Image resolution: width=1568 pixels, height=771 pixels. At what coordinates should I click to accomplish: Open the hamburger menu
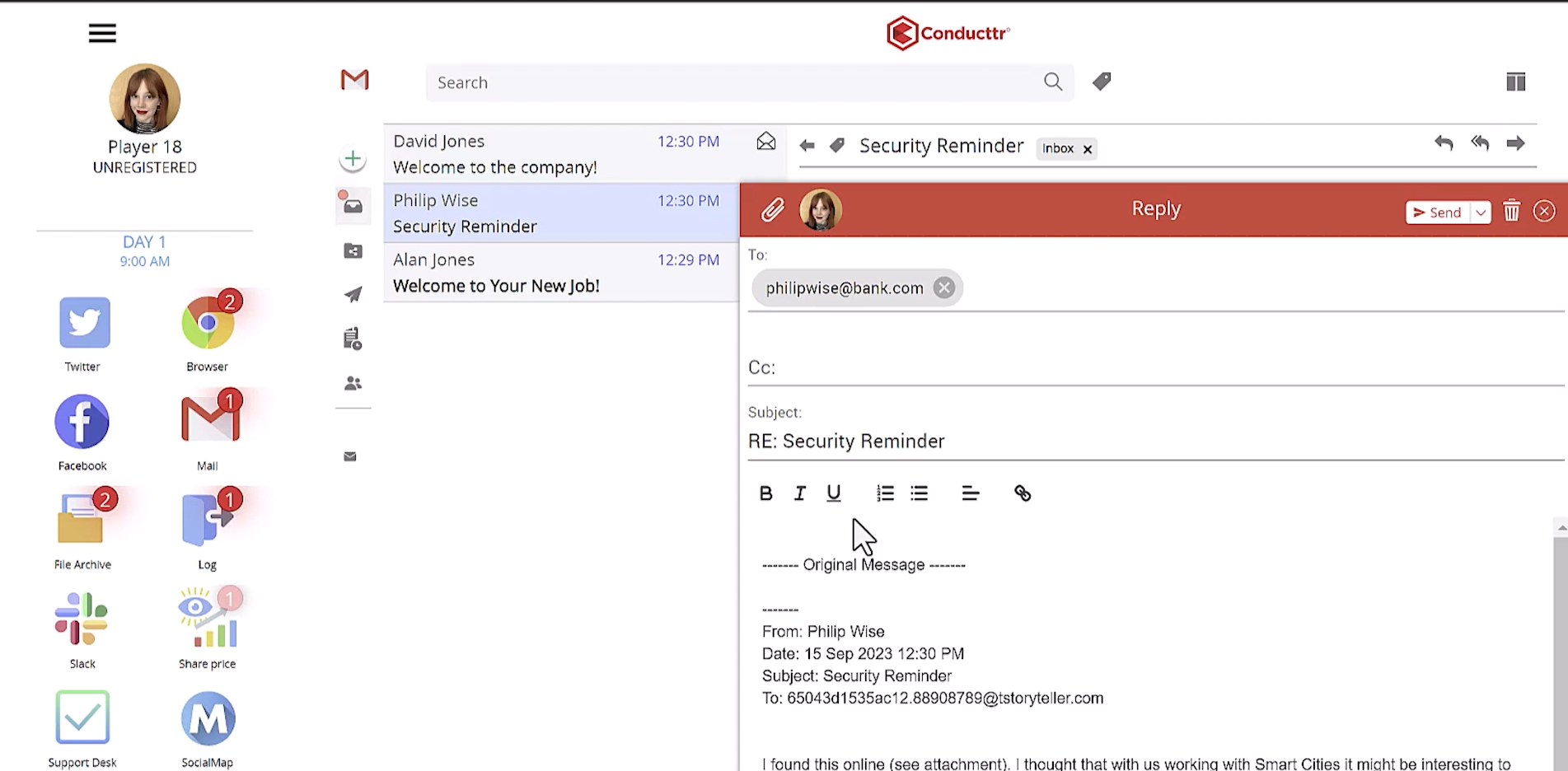[x=103, y=33]
